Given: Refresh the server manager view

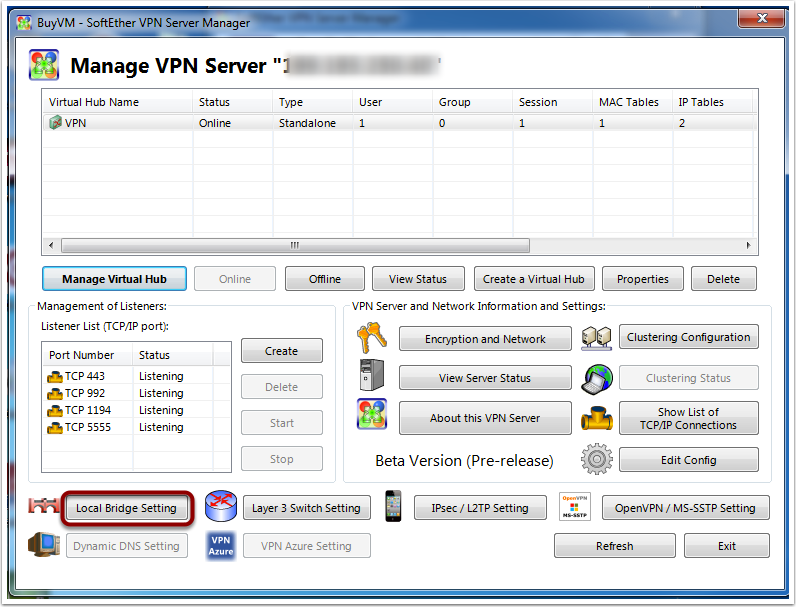Looking at the screenshot, I should coord(615,546).
